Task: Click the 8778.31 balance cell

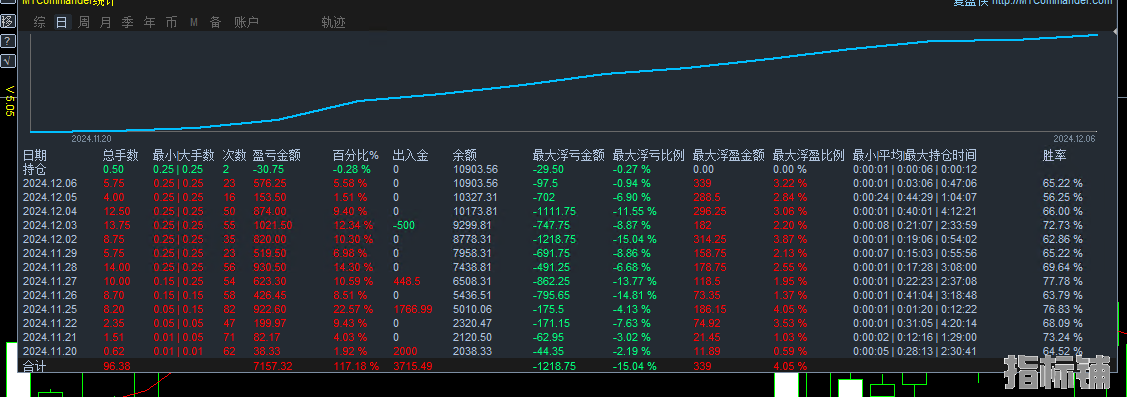Action: [472, 239]
